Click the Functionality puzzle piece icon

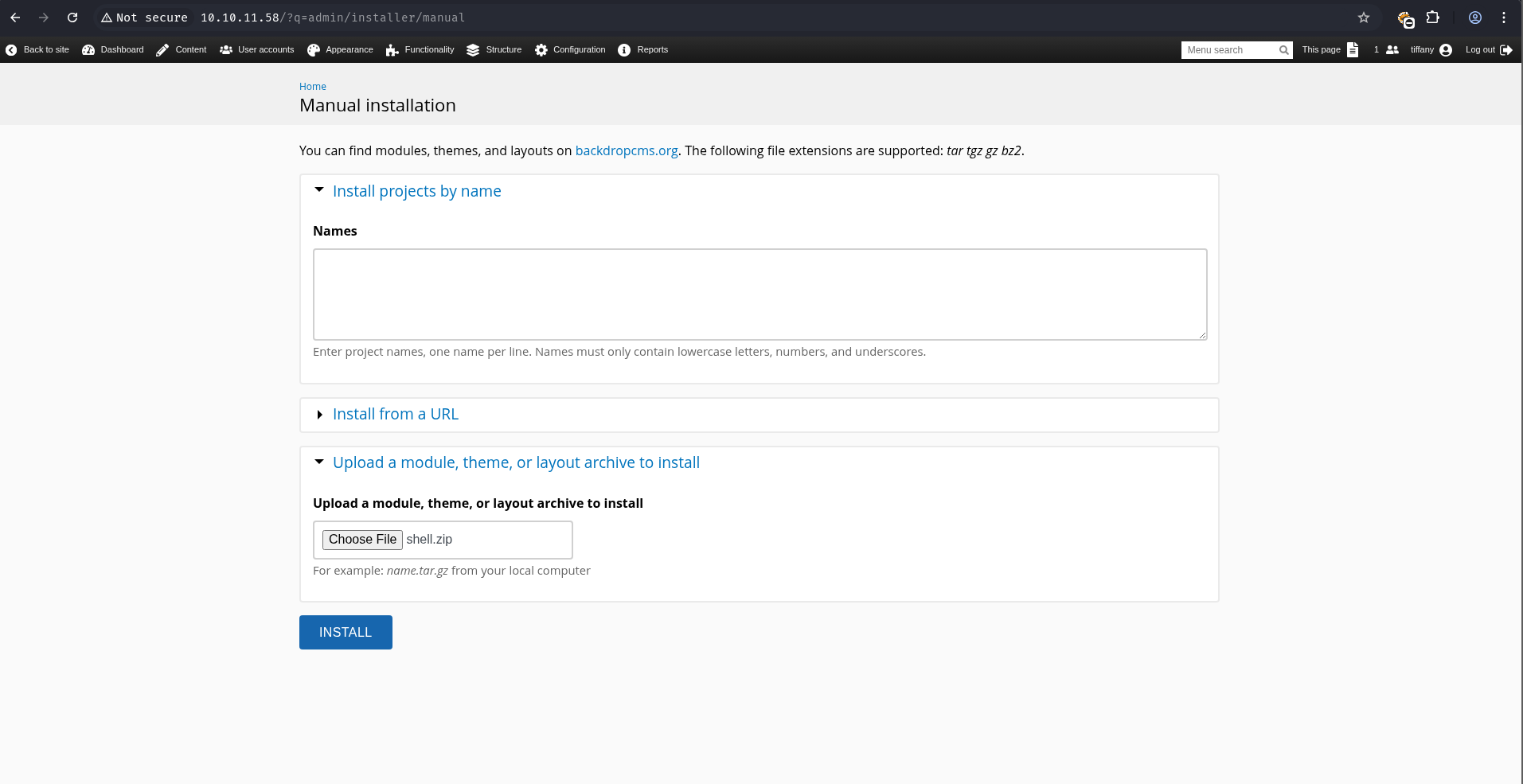(x=392, y=50)
